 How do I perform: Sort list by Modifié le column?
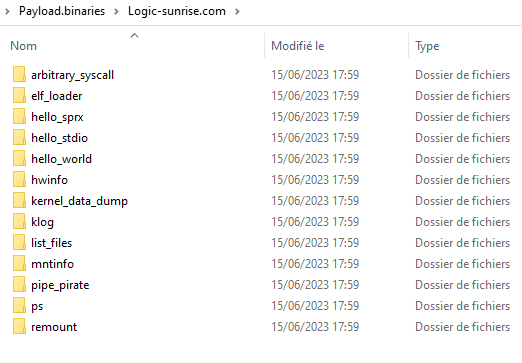tap(298, 46)
